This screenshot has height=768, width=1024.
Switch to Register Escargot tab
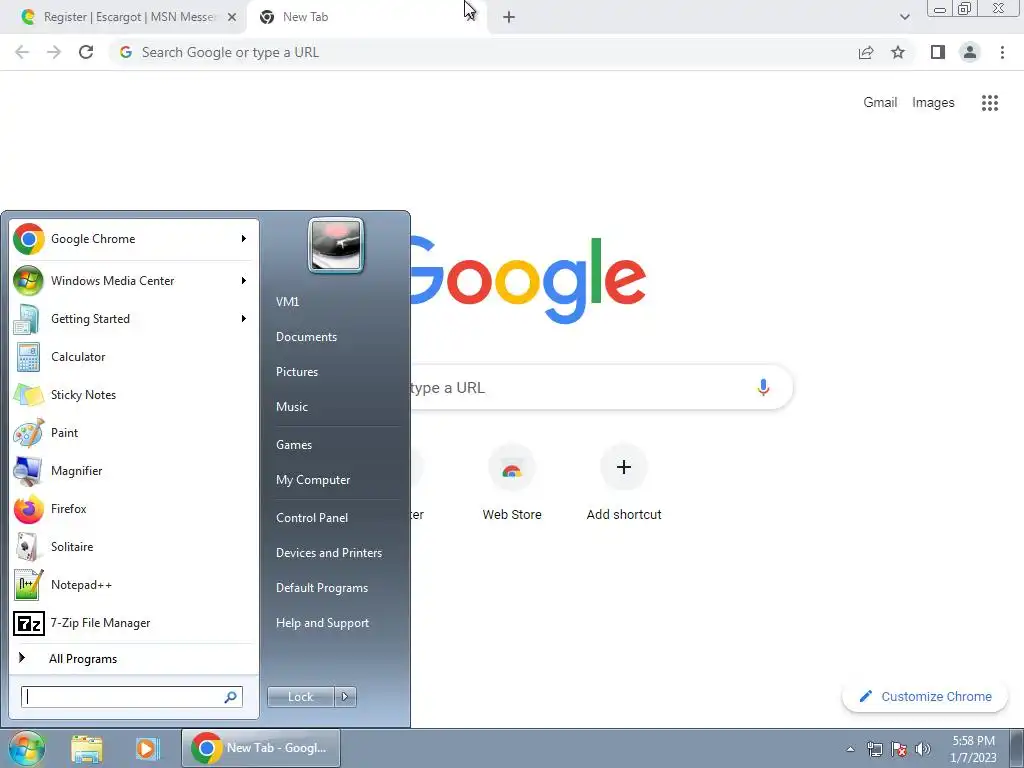click(x=124, y=17)
